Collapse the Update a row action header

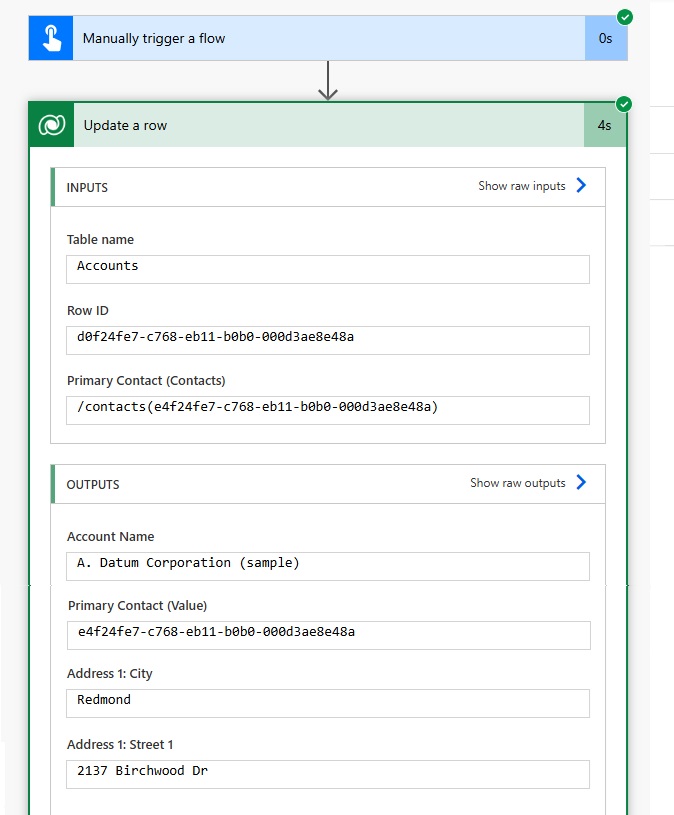pos(328,125)
